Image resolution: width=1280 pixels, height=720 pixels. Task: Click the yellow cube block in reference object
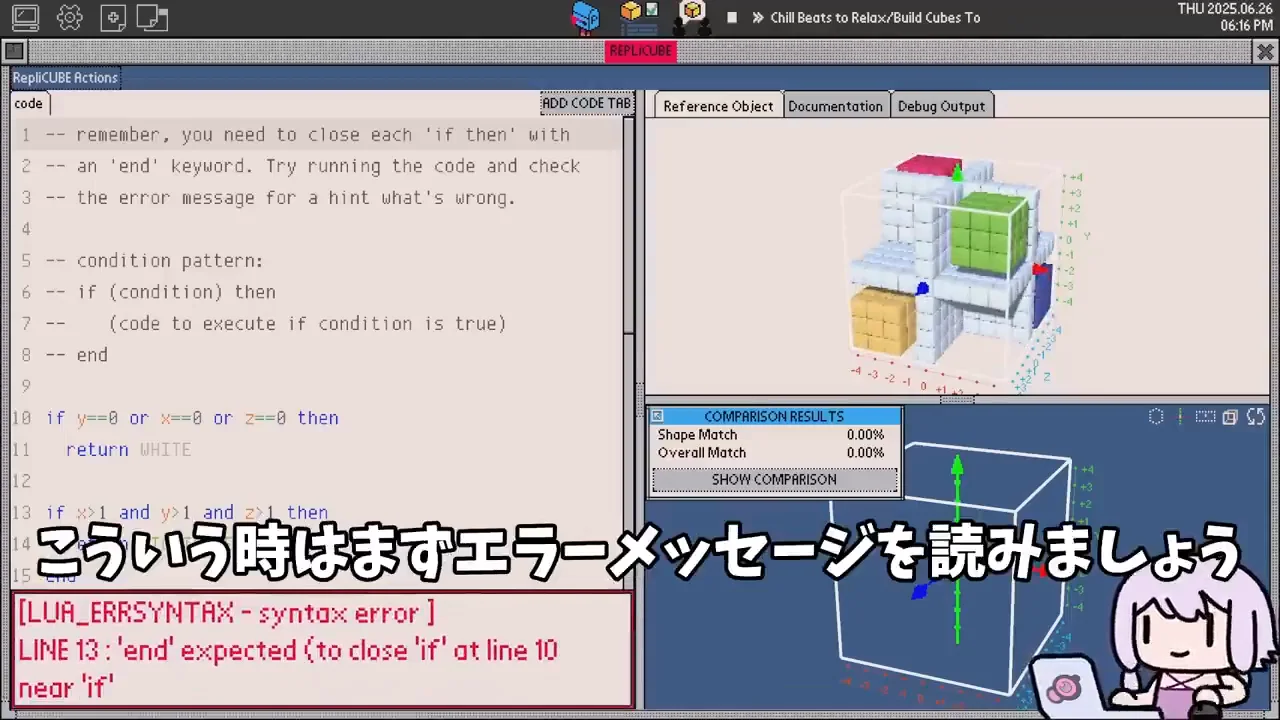(x=883, y=319)
